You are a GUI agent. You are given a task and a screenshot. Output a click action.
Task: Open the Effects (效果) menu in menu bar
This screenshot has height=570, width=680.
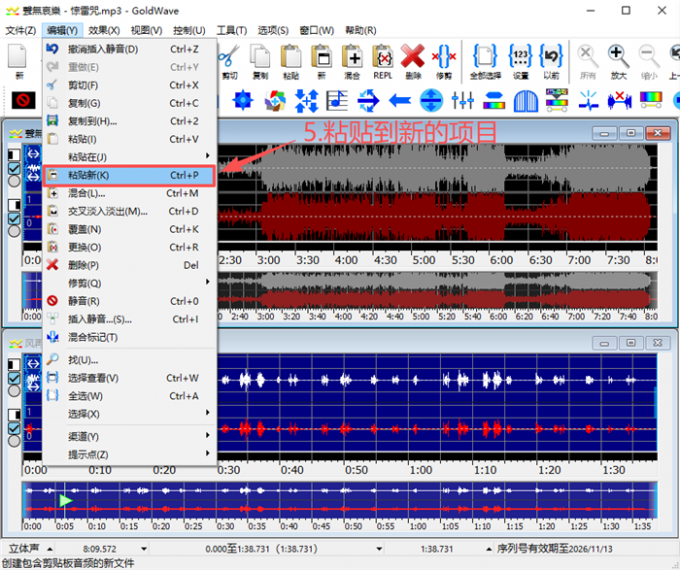103,30
